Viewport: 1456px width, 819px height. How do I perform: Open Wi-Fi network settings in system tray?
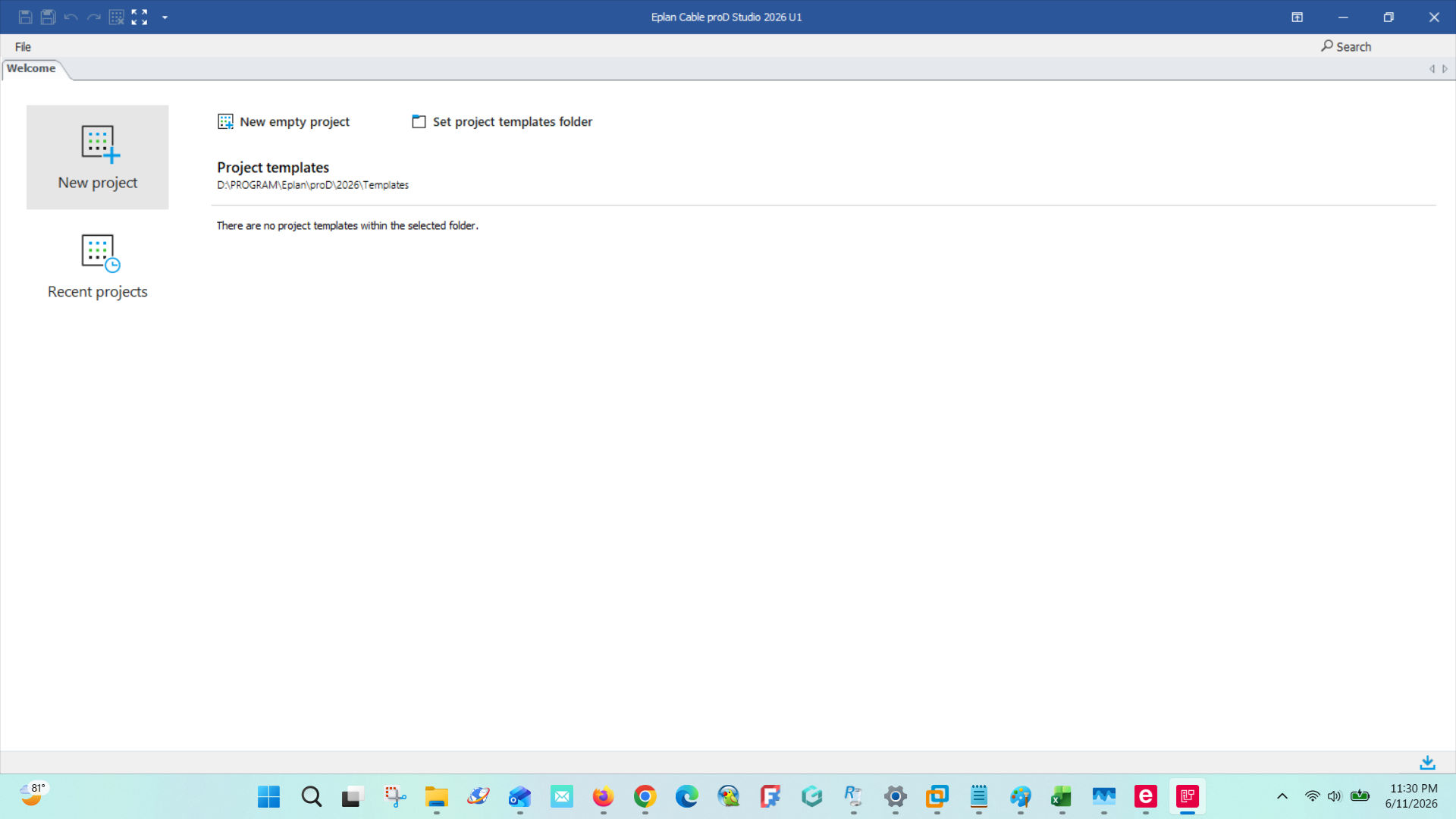tap(1312, 796)
